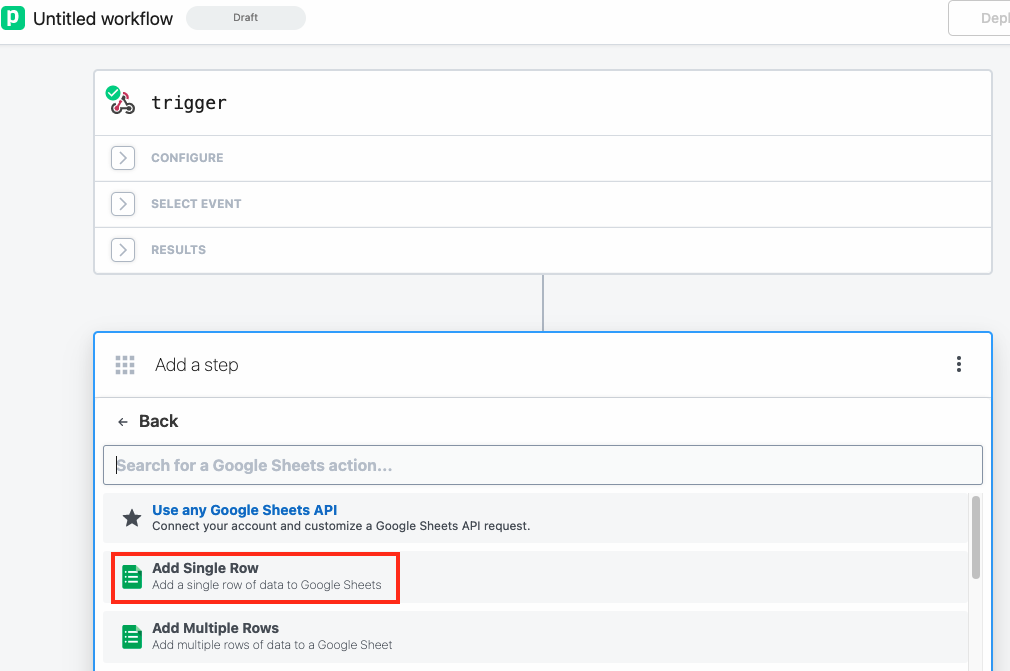Image resolution: width=1010 pixels, height=671 pixels.
Task: Click the Deploy button
Action: pyautogui.click(x=979, y=18)
